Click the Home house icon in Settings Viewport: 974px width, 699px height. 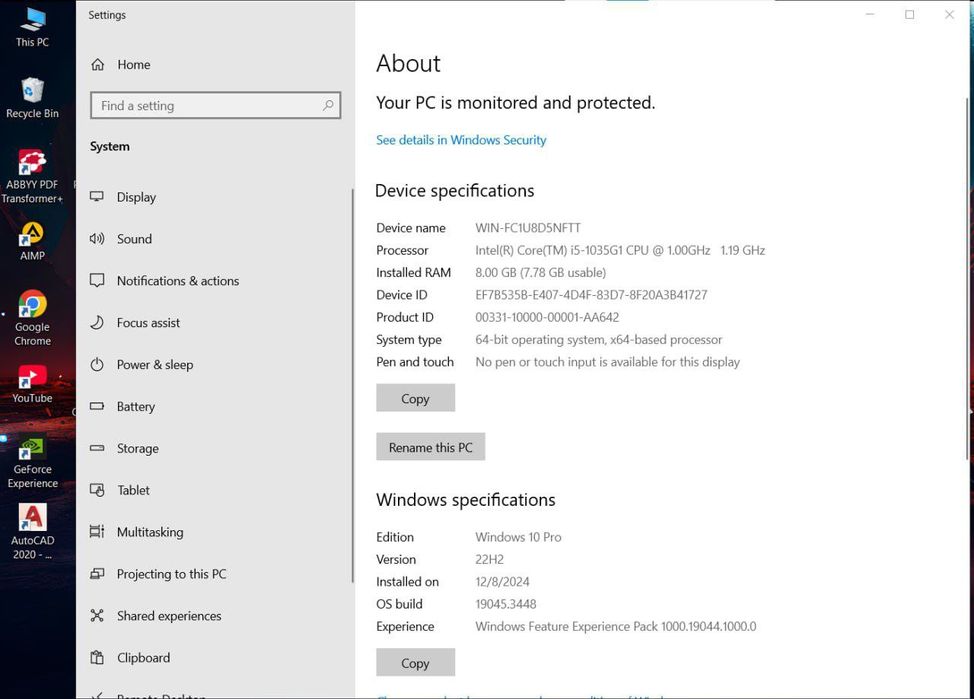(98, 65)
